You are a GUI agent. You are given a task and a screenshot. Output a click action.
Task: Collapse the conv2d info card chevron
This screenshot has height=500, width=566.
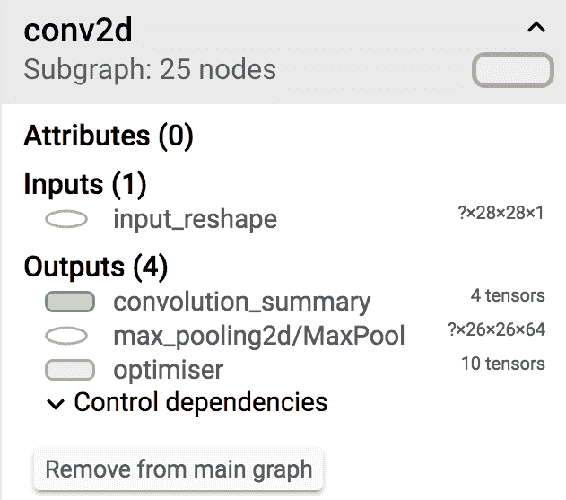(x=536, y=28)
